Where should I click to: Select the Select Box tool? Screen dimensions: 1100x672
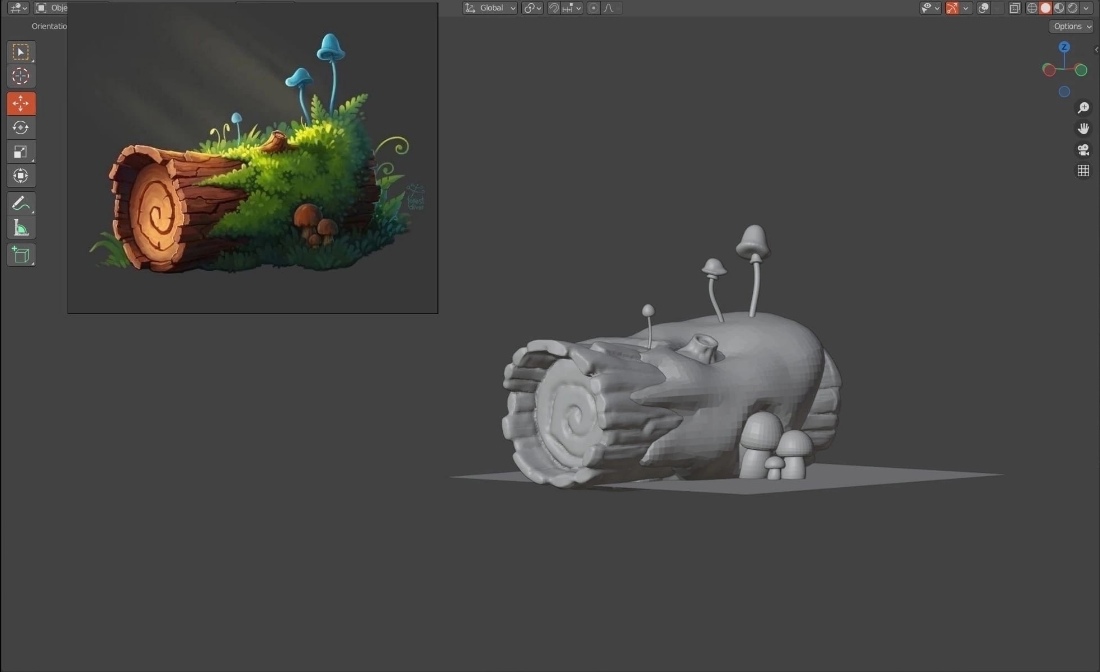20,52
